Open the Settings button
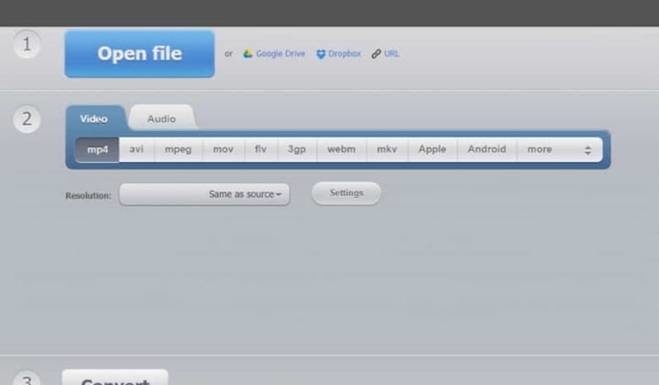The image size is (659, 385). coord(346,193)
